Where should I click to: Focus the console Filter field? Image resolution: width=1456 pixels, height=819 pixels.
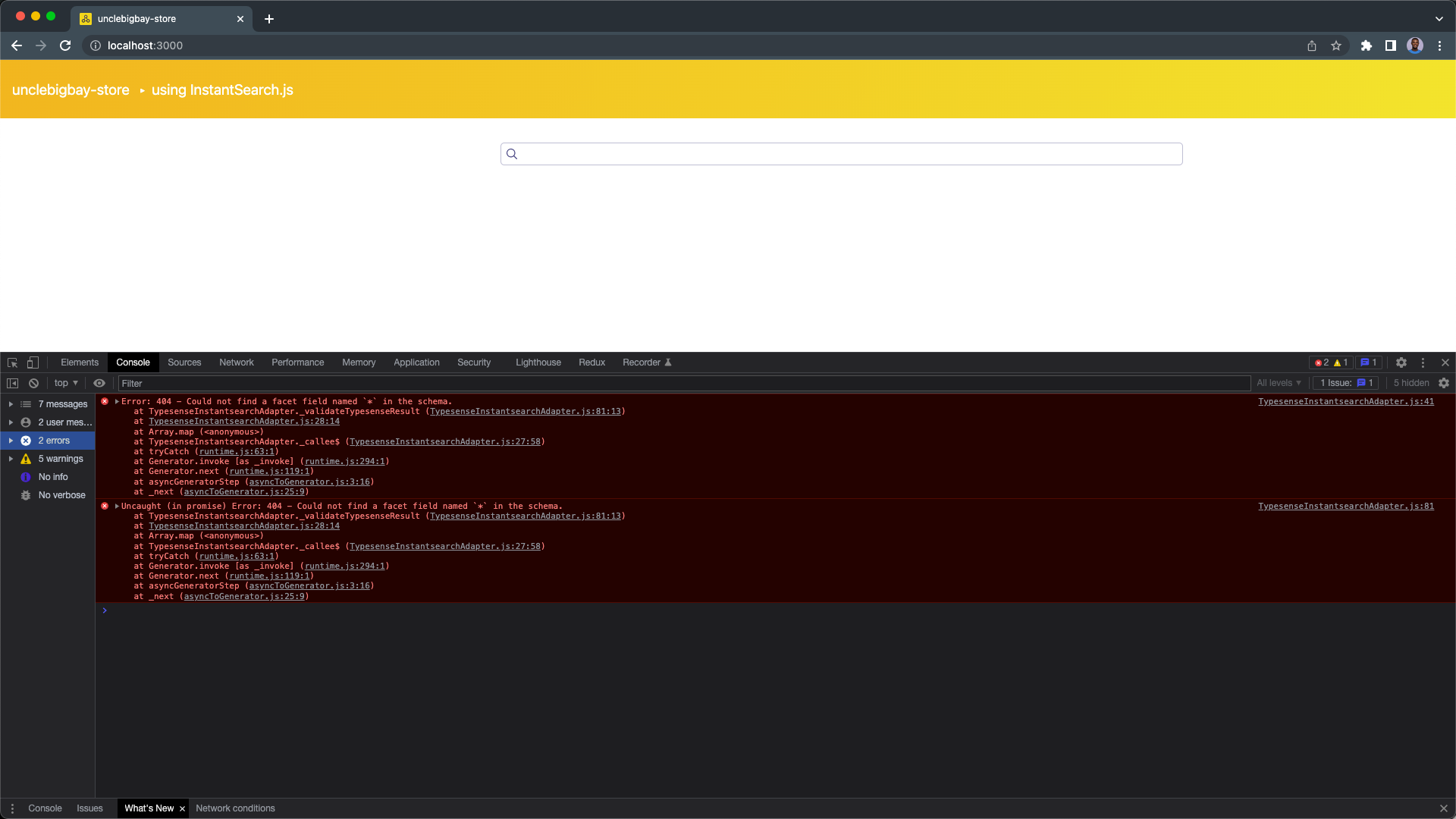pos(684,383)
